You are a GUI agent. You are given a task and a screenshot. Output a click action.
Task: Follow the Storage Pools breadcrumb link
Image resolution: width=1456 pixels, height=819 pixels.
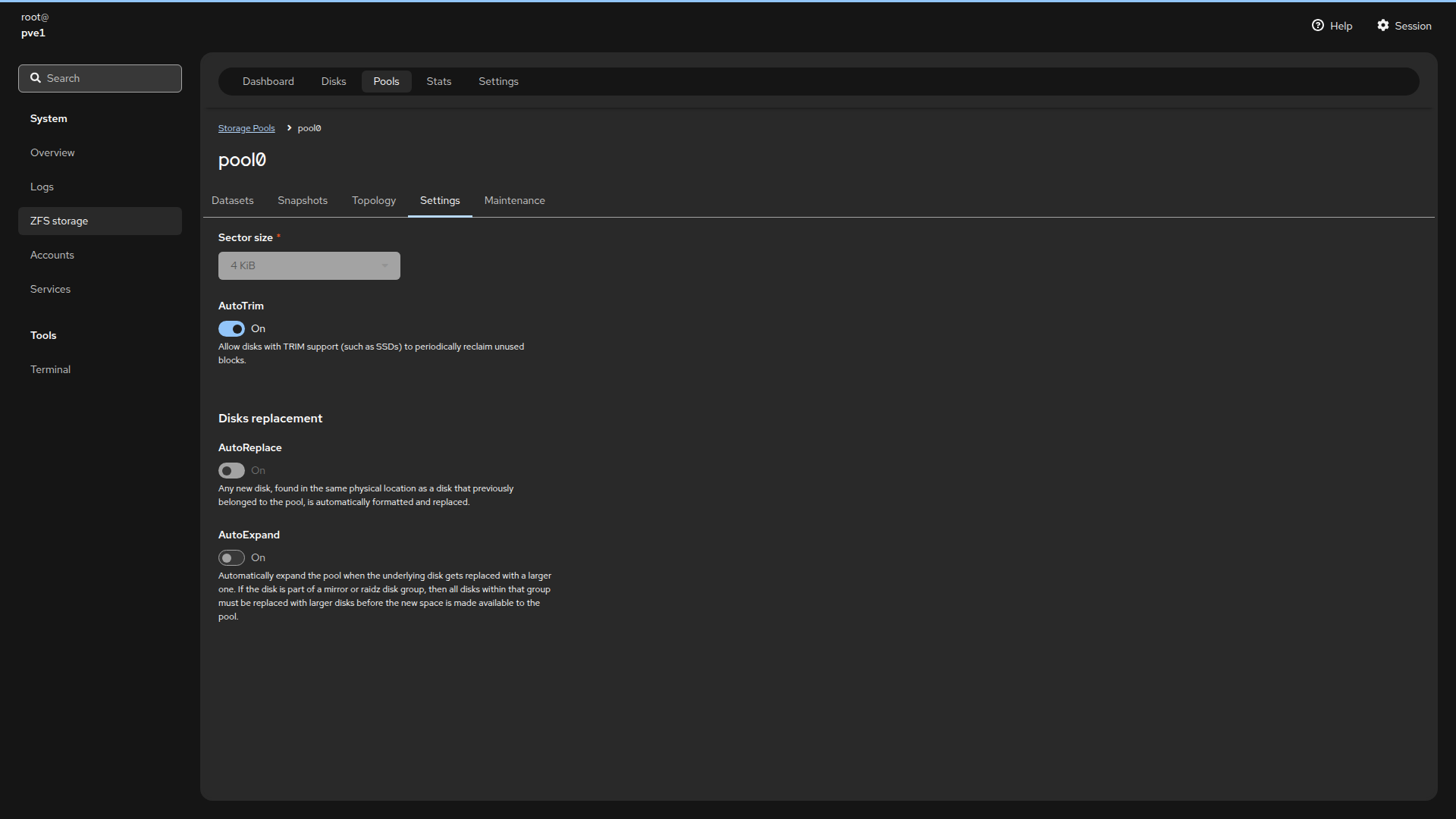[246, 129]
